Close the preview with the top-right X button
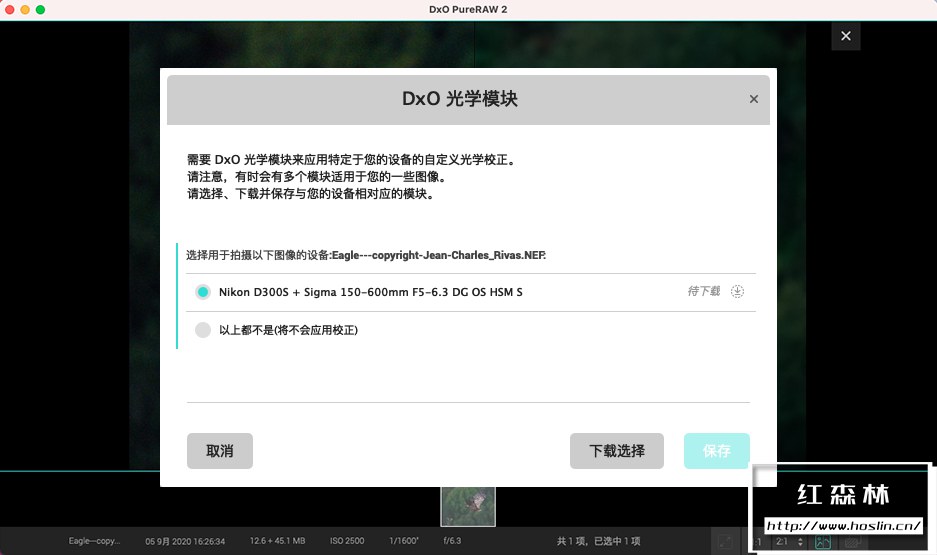Screen dimensions: 937x555 coord(846,36)
